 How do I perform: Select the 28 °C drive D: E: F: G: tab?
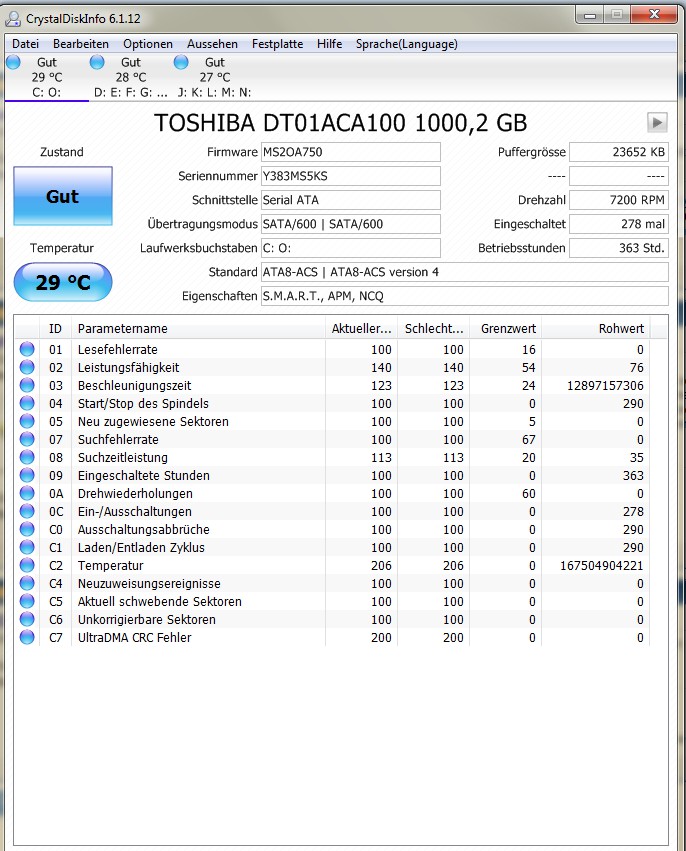(130, 77)
